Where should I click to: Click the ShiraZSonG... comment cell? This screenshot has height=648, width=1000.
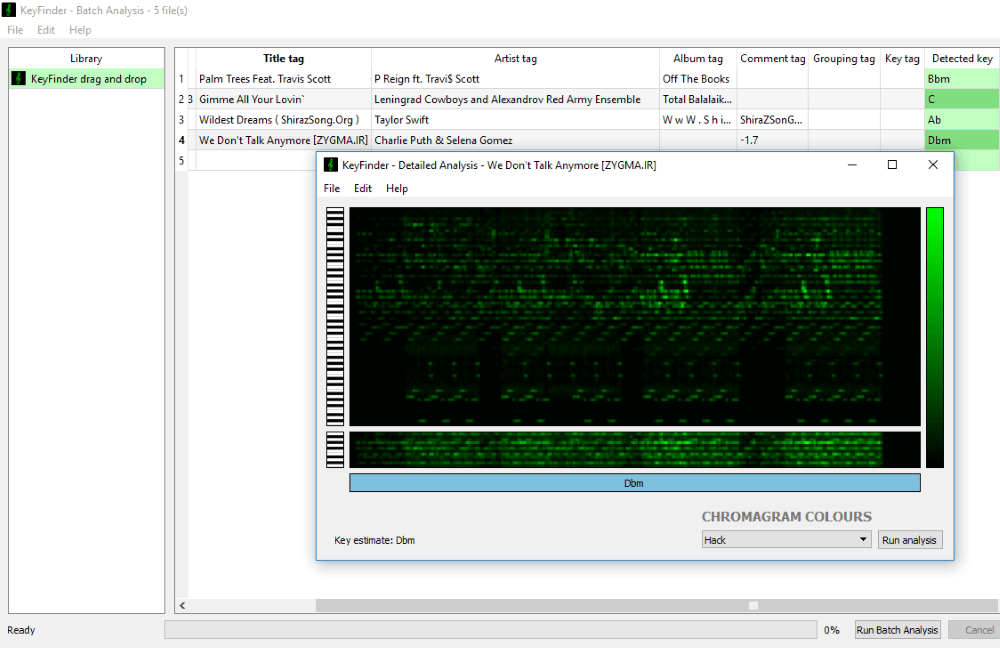click(772, 119)
